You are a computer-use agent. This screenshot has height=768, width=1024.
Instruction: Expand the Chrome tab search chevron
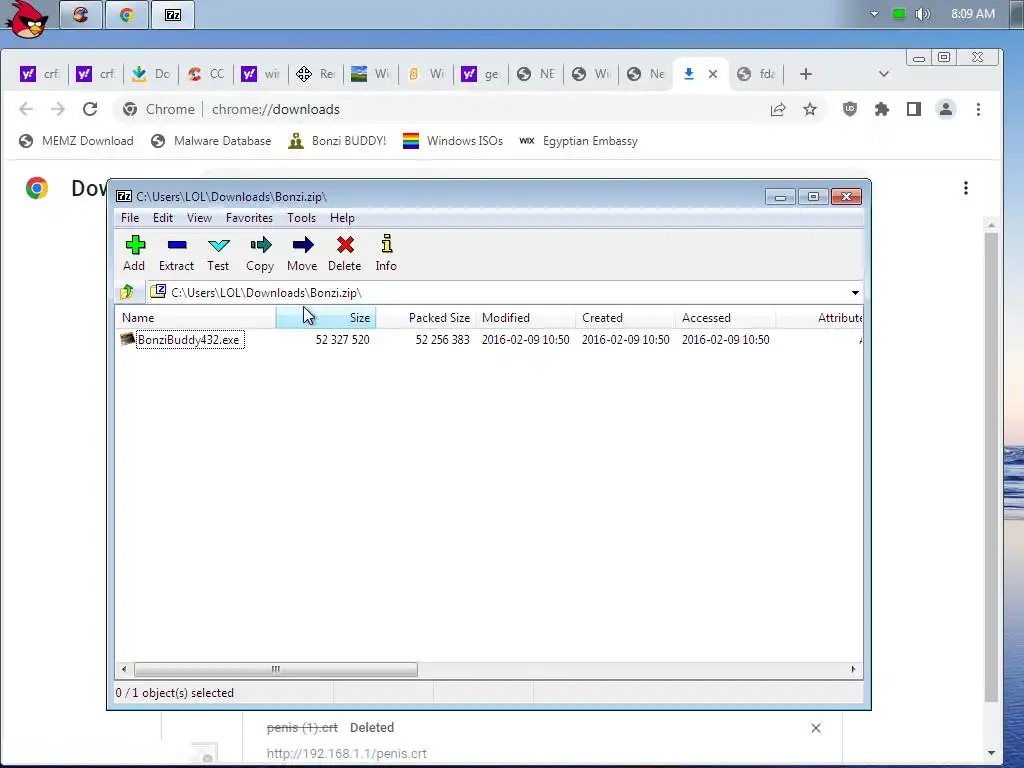click(x=884, y=74)
